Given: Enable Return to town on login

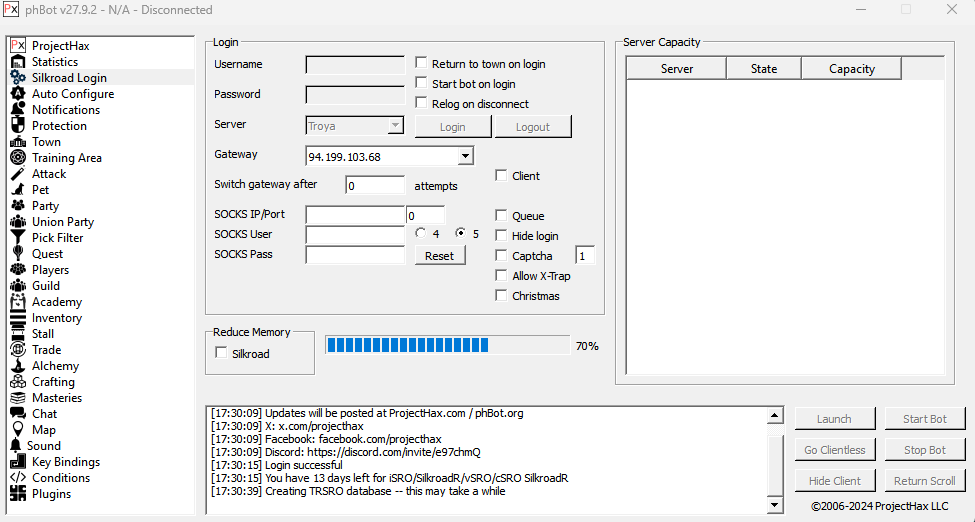Looking at the screenshot, I should (x=422, y=64).
